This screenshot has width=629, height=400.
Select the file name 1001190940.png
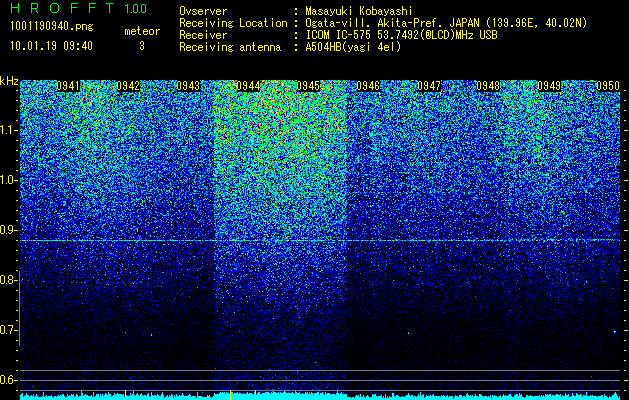51,26
